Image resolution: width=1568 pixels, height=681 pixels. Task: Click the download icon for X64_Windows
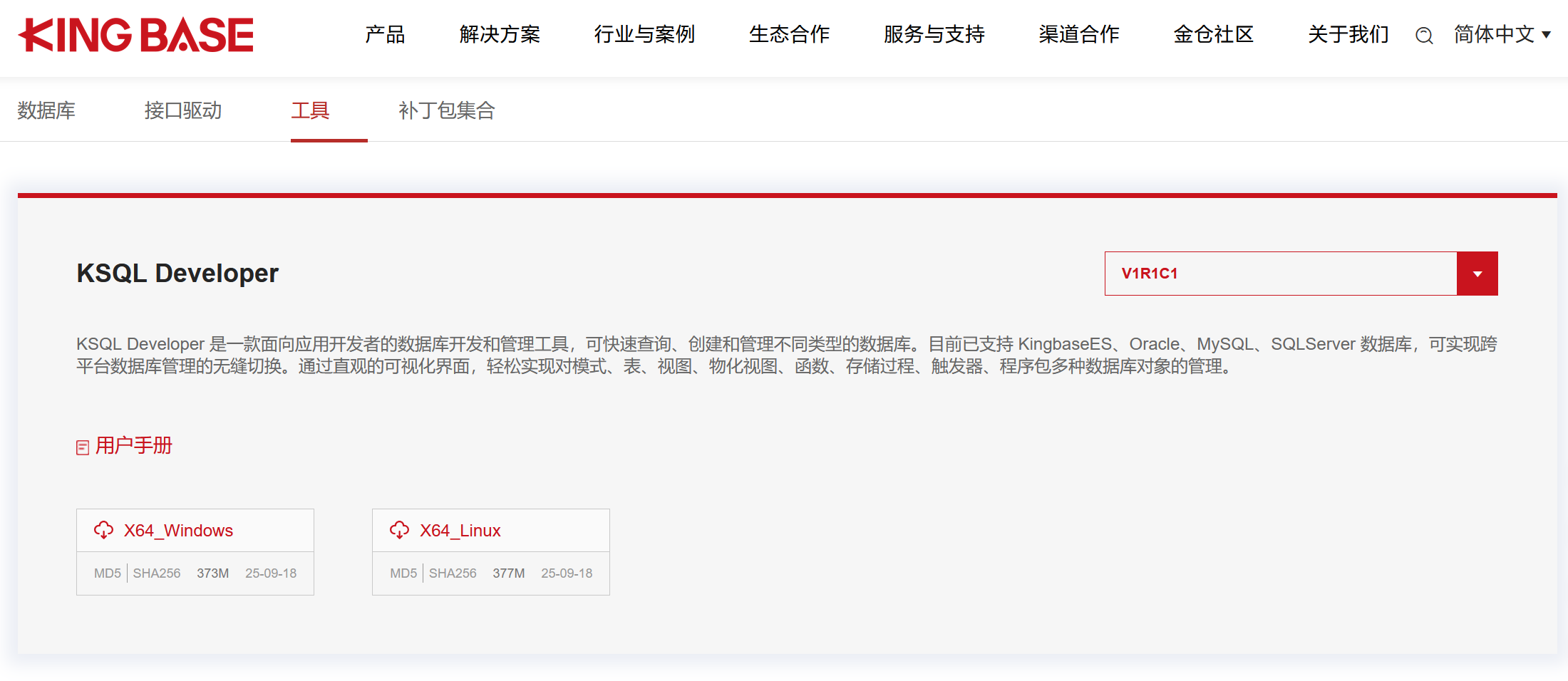pos(105,529)
